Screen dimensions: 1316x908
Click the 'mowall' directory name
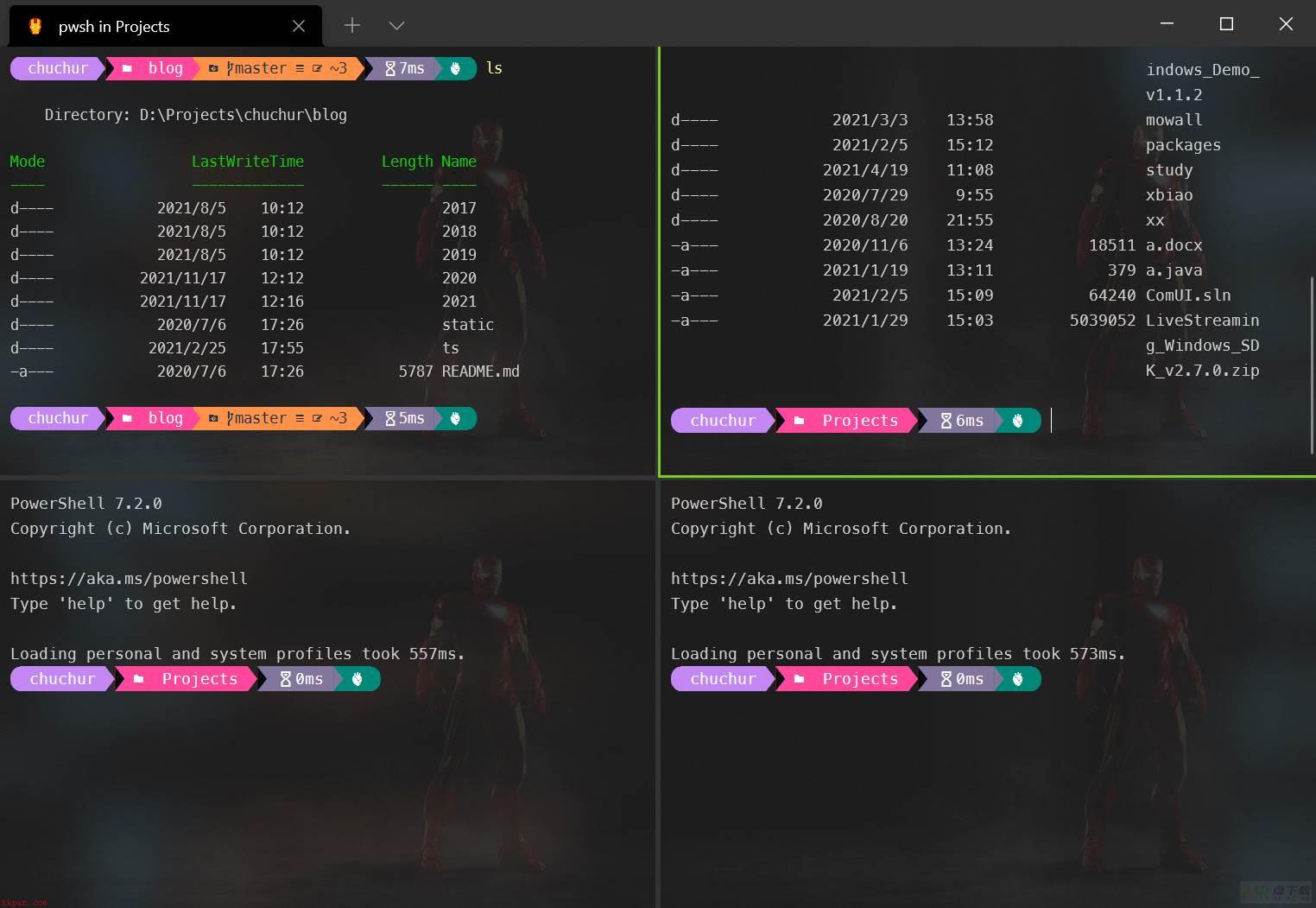click(1174, 120)
